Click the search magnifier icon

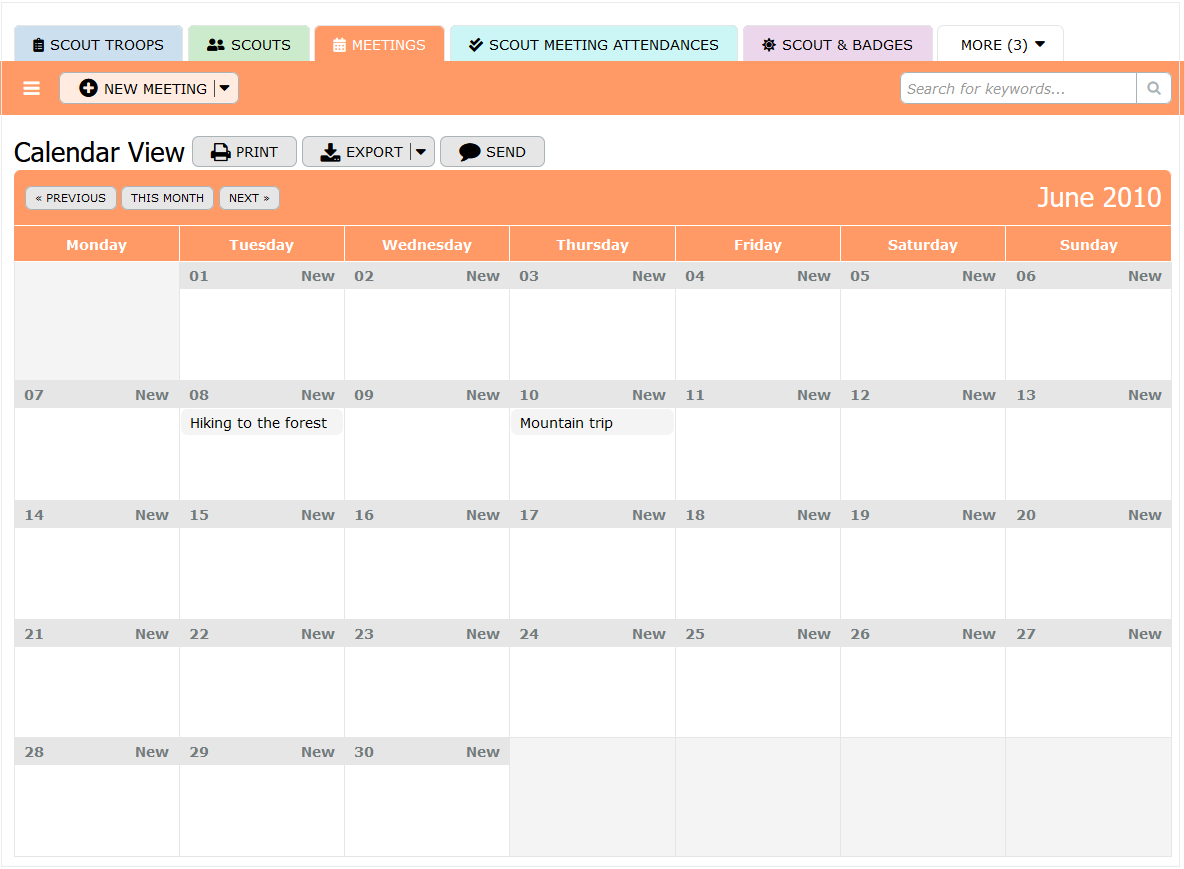[x=1153, y=89]
